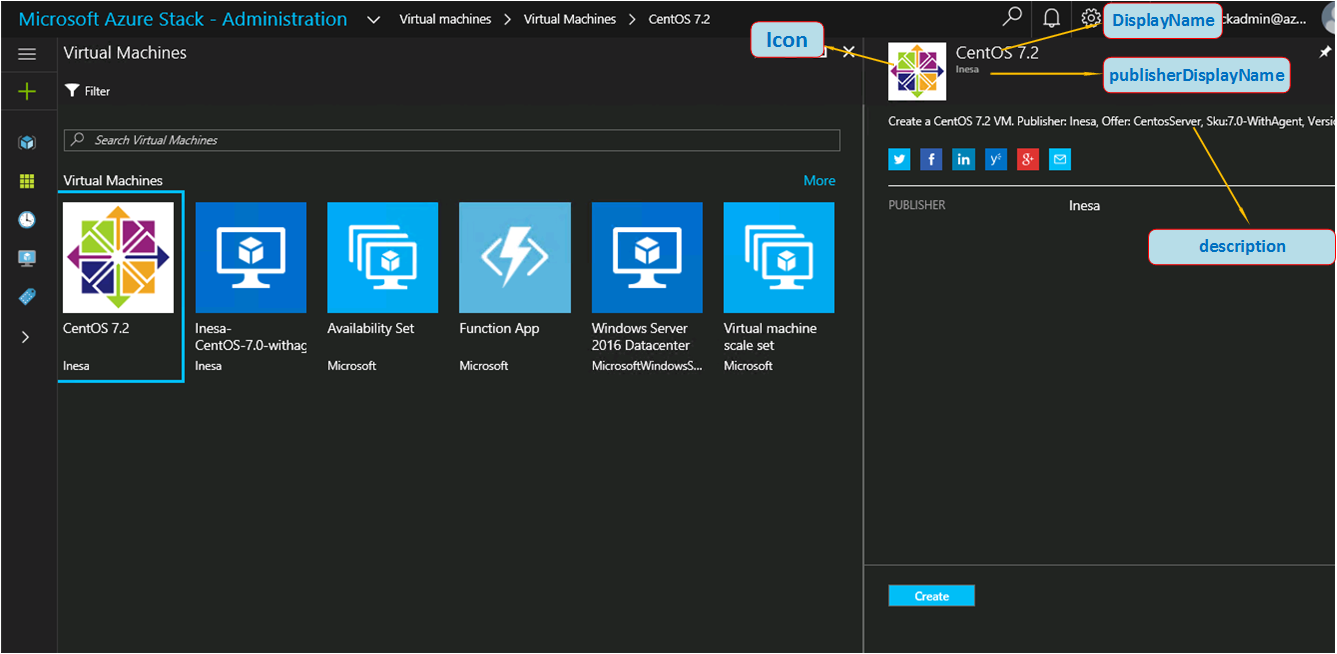The width and height of the screenshot is (1337, 654).
Task: Select the Availability Set tile
Action: tap(383, 288)
